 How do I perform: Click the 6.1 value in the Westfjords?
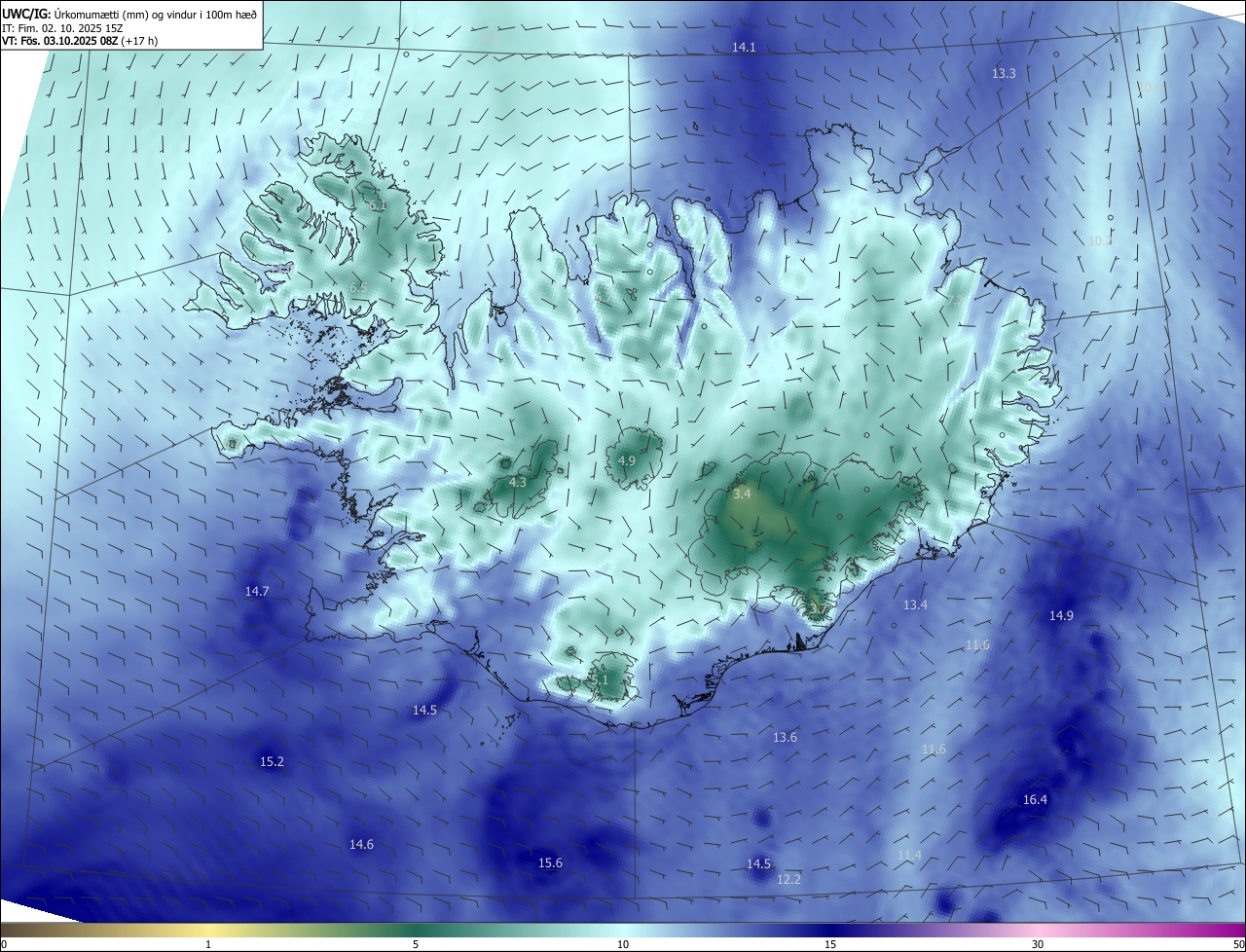pos(378,206)
